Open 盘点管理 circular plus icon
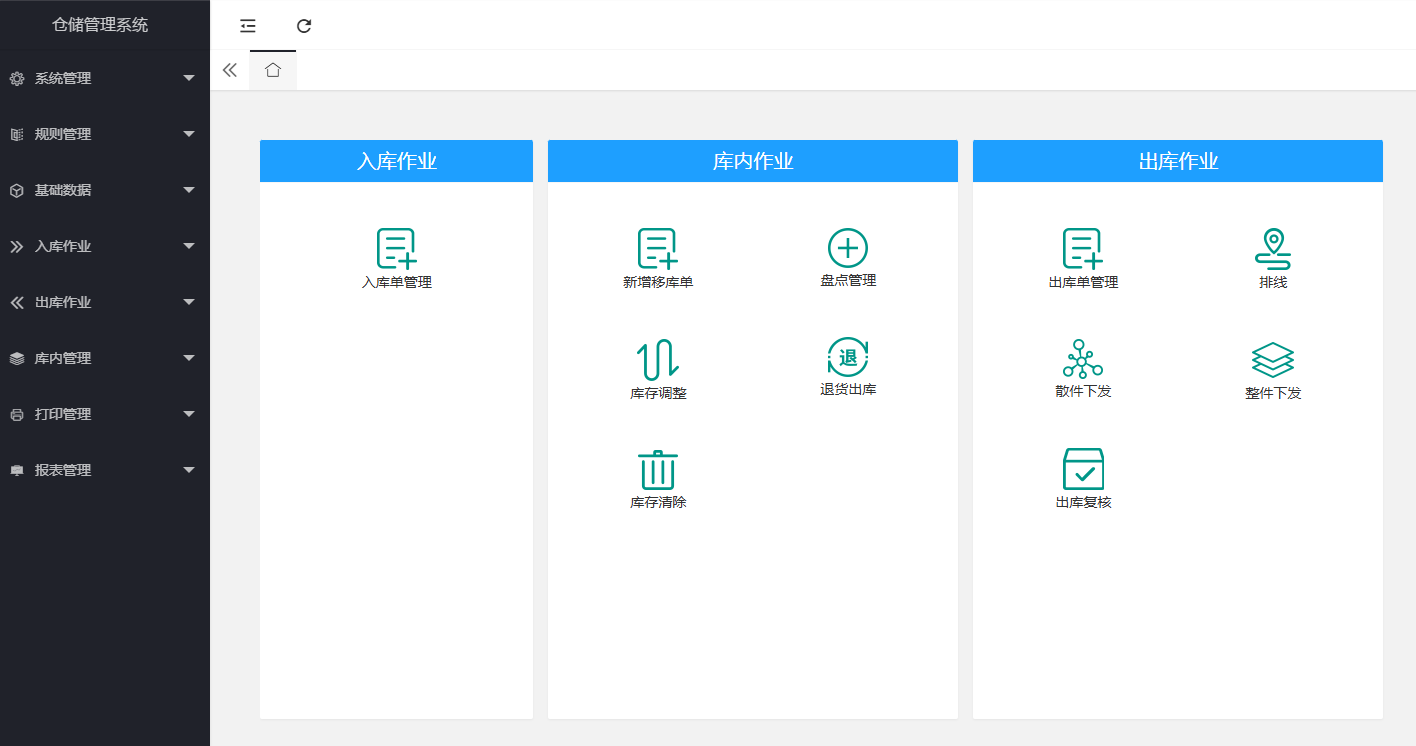This screenshot has width=1416, height=746. 847,247
